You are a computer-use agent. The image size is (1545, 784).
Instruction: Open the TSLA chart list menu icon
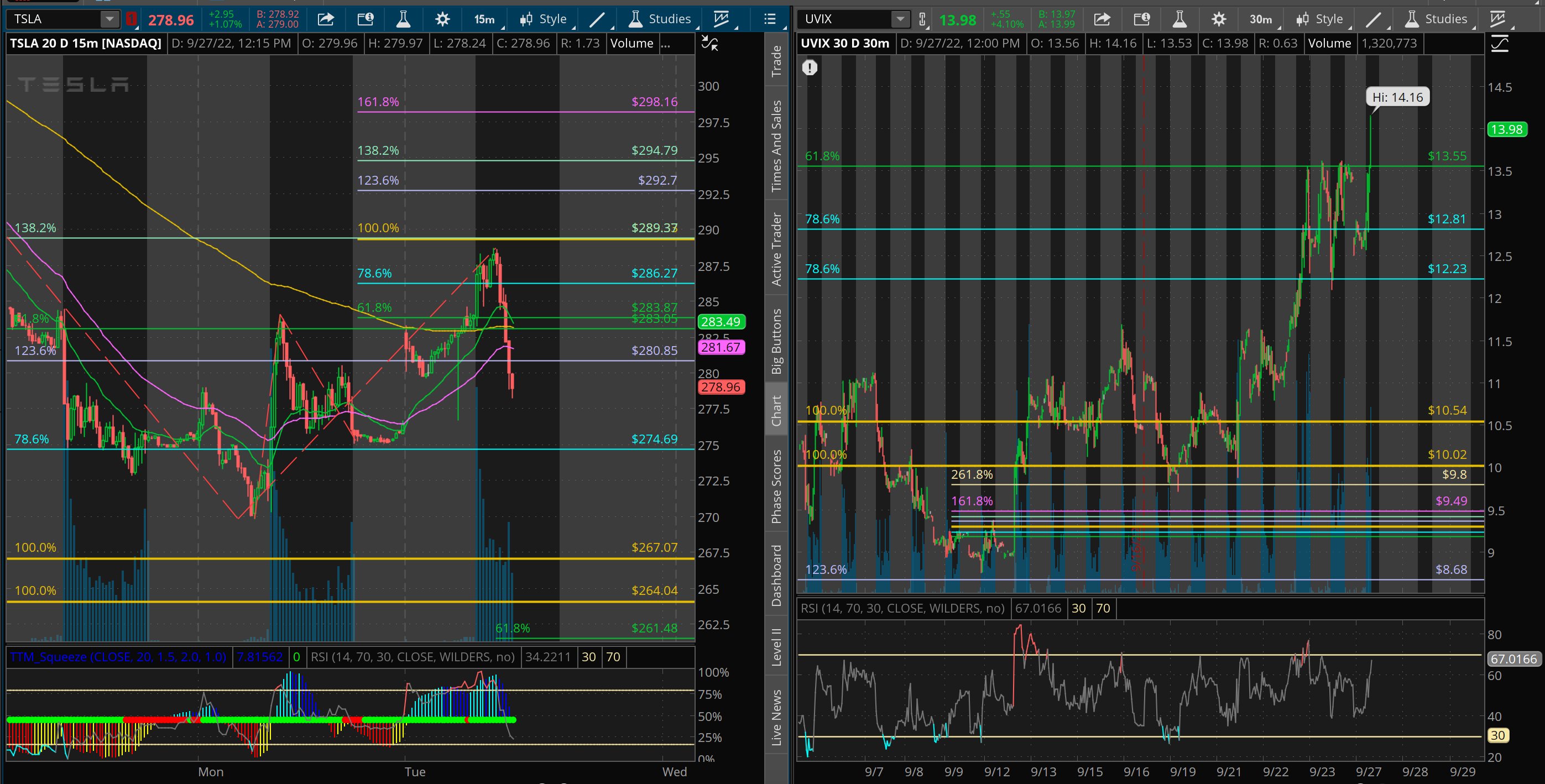point(770,19)
